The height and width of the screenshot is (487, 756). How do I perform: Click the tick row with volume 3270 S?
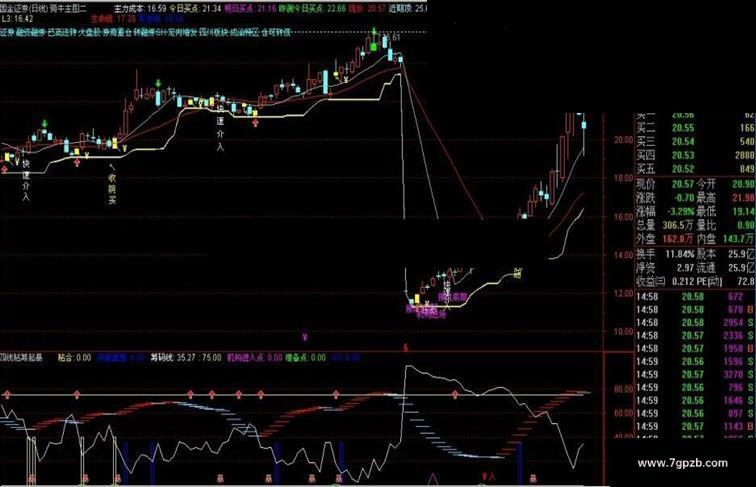695,375
